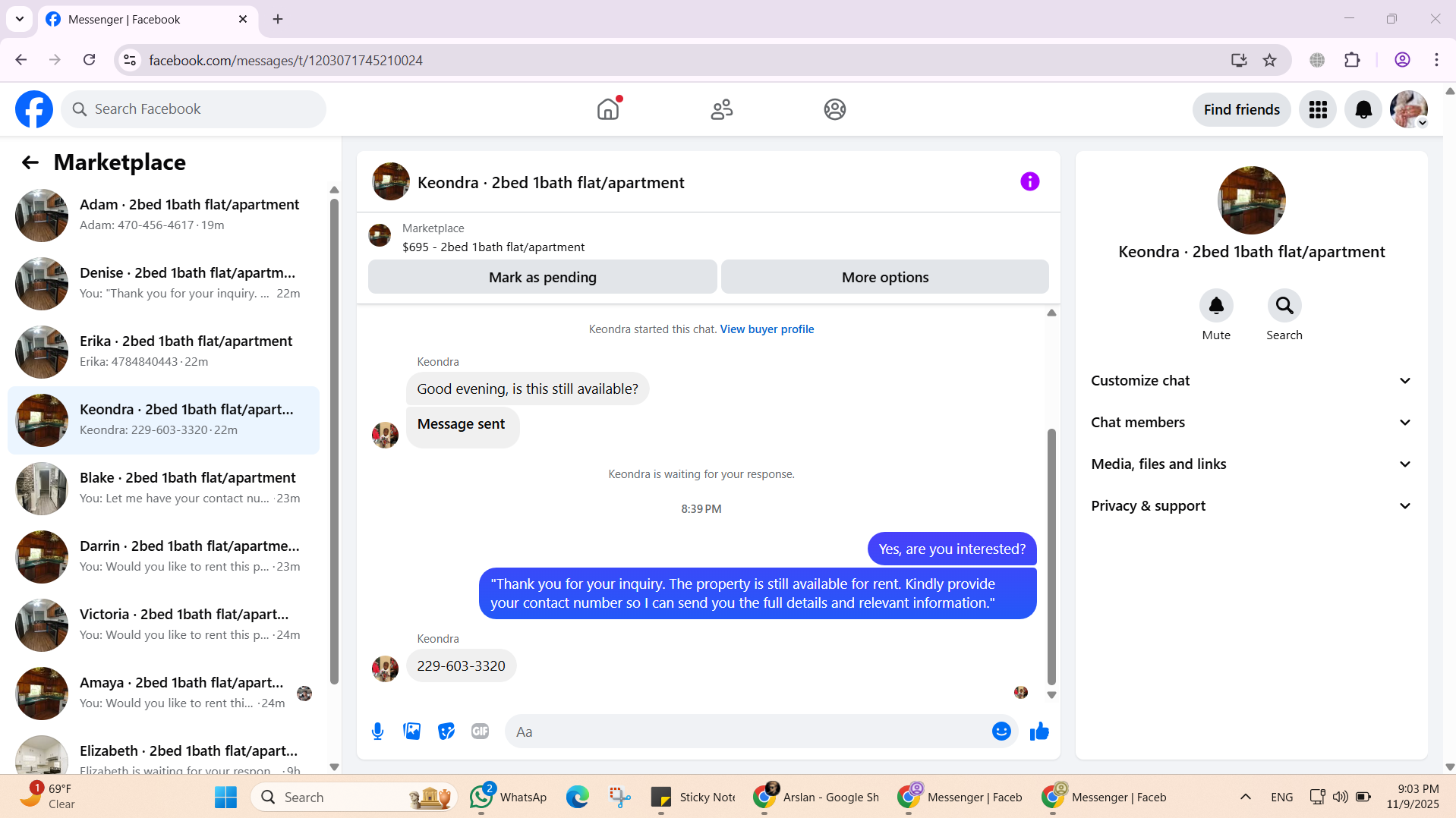Open Amaya 2bed 1bath conversation
1456x818 pixels.
163,694
